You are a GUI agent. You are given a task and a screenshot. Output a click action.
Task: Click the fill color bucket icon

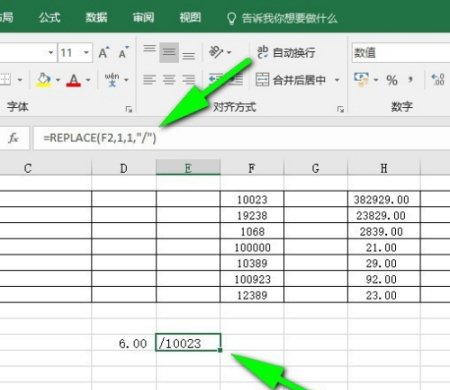tap(44, 80)
